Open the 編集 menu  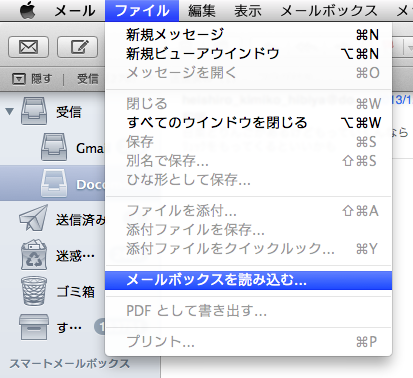click(201, 11)
